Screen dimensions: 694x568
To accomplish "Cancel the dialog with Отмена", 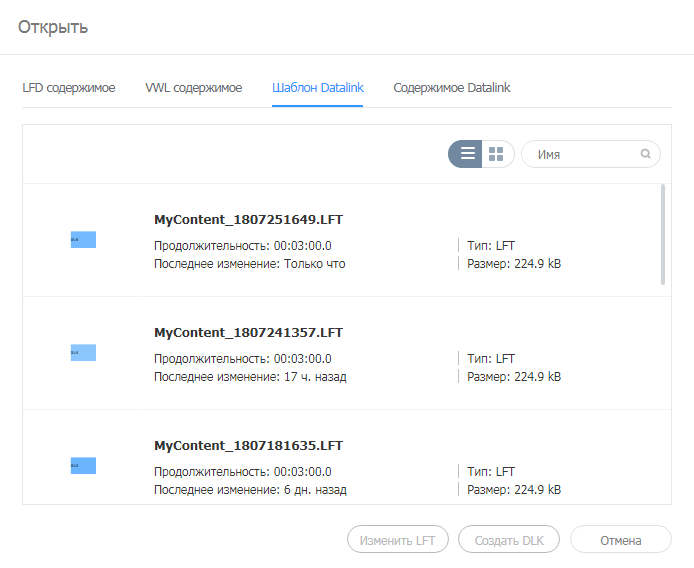I will (x=620, y=540).
